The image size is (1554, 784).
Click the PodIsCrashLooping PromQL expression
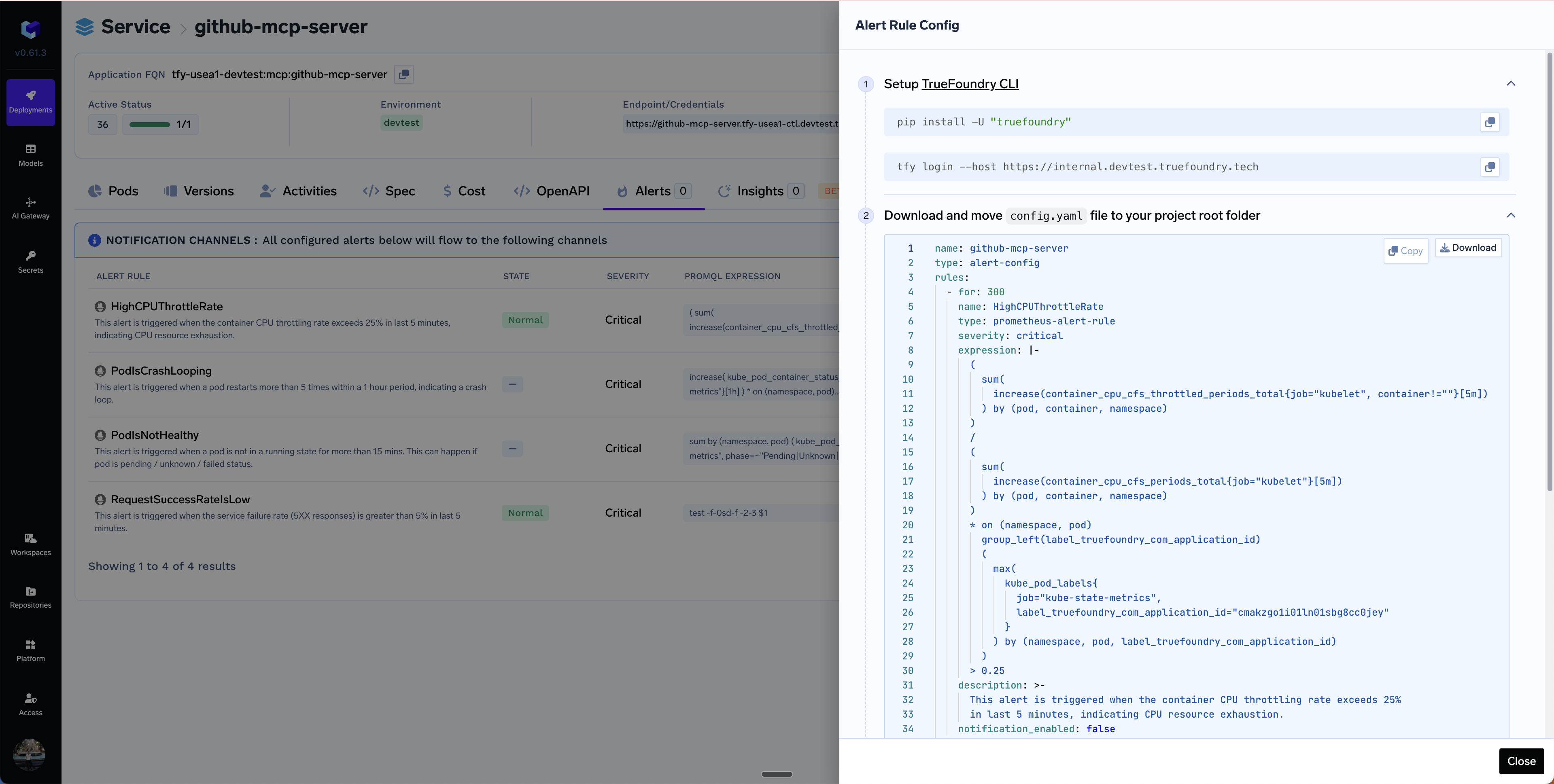(761, 384)
